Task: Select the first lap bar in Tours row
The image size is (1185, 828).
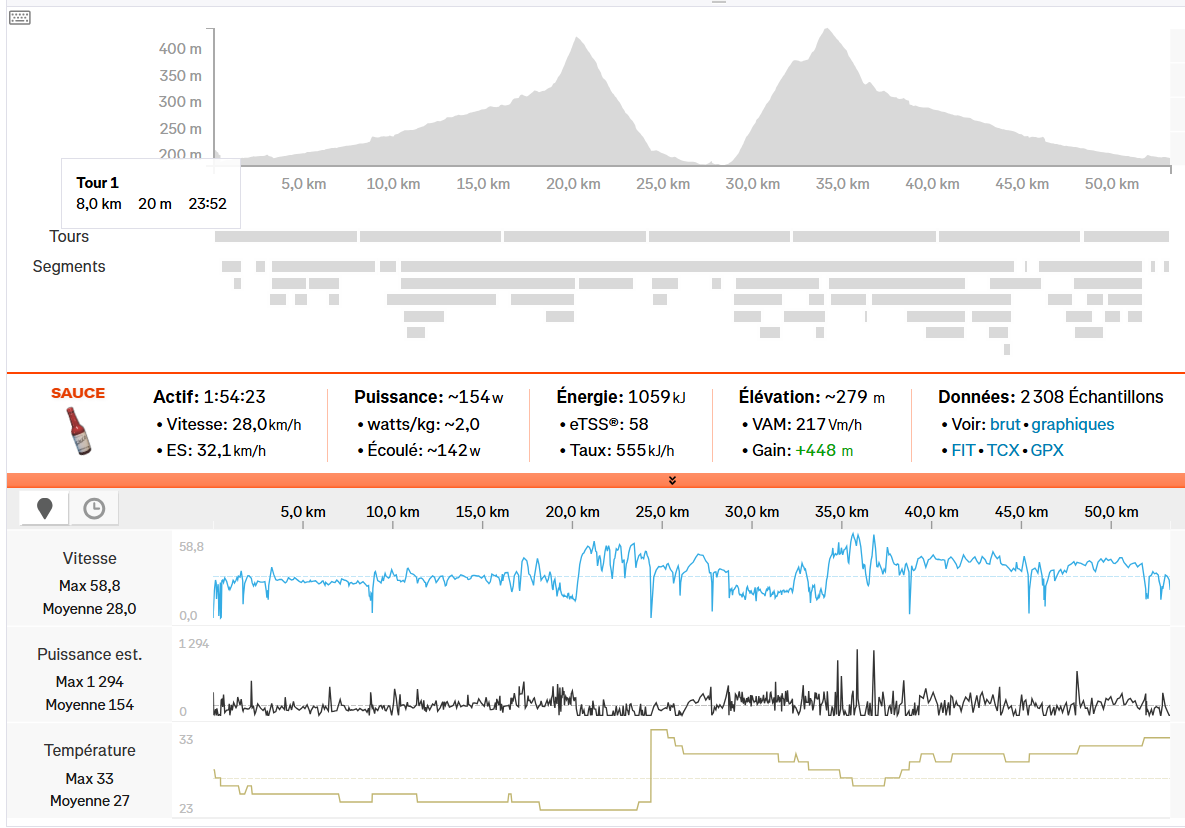Action: (286, 237)
